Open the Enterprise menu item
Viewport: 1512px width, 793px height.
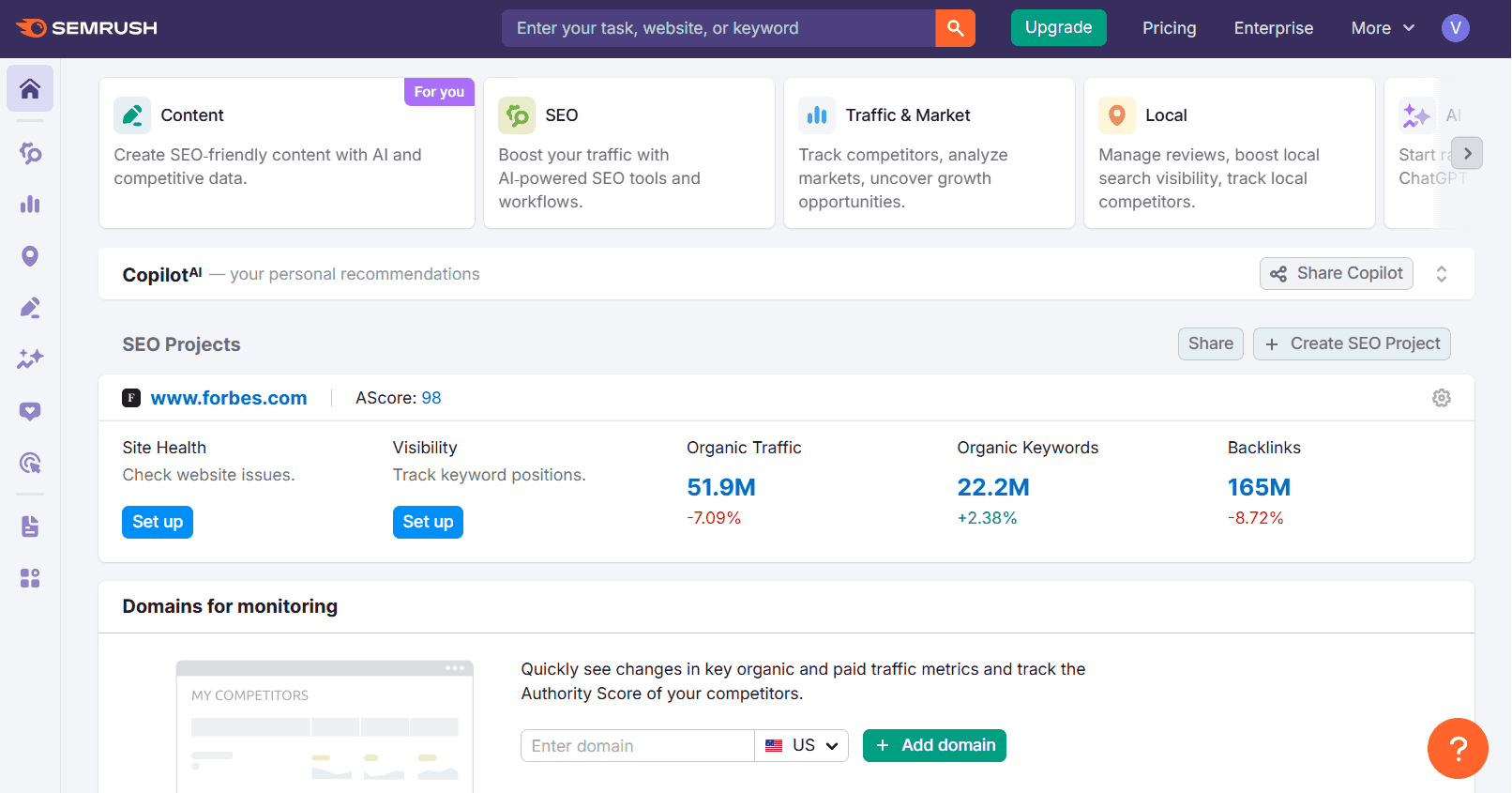pyautogui.click(x=1273, y=28)
